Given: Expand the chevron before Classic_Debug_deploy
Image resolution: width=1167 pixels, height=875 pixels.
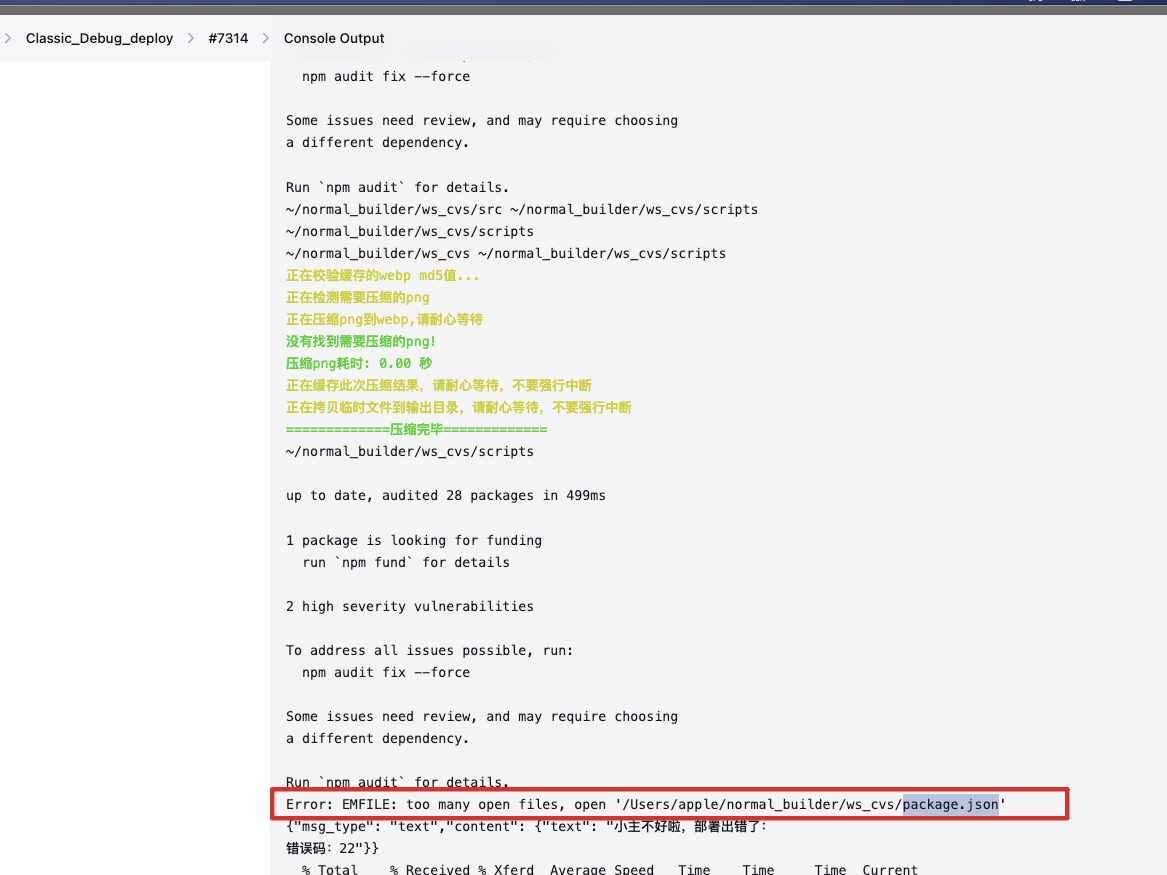Looking at the screenshot, I should 8,38.
